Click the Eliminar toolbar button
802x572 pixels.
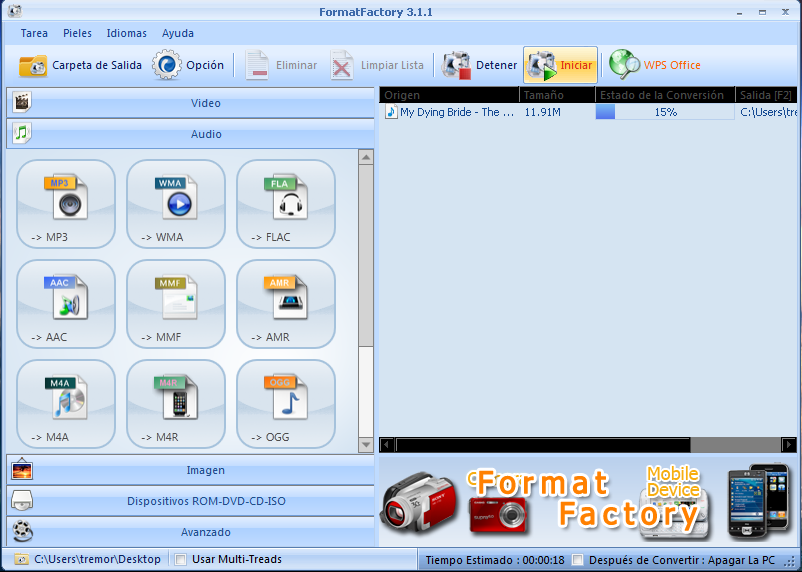[x=281, y=65]
